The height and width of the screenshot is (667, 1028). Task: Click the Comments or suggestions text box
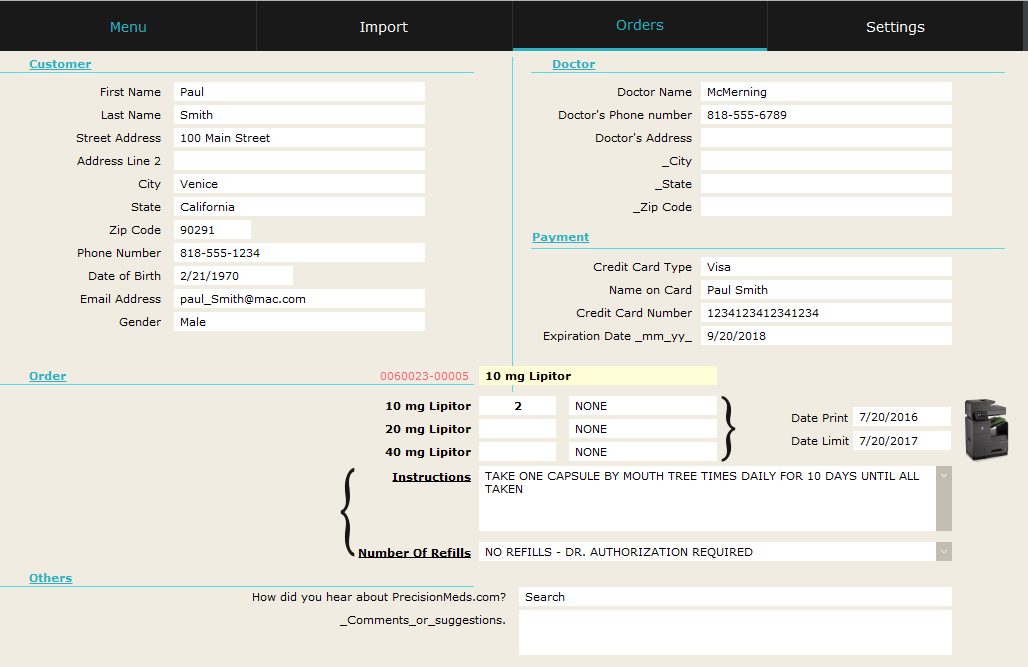point(735,632)
